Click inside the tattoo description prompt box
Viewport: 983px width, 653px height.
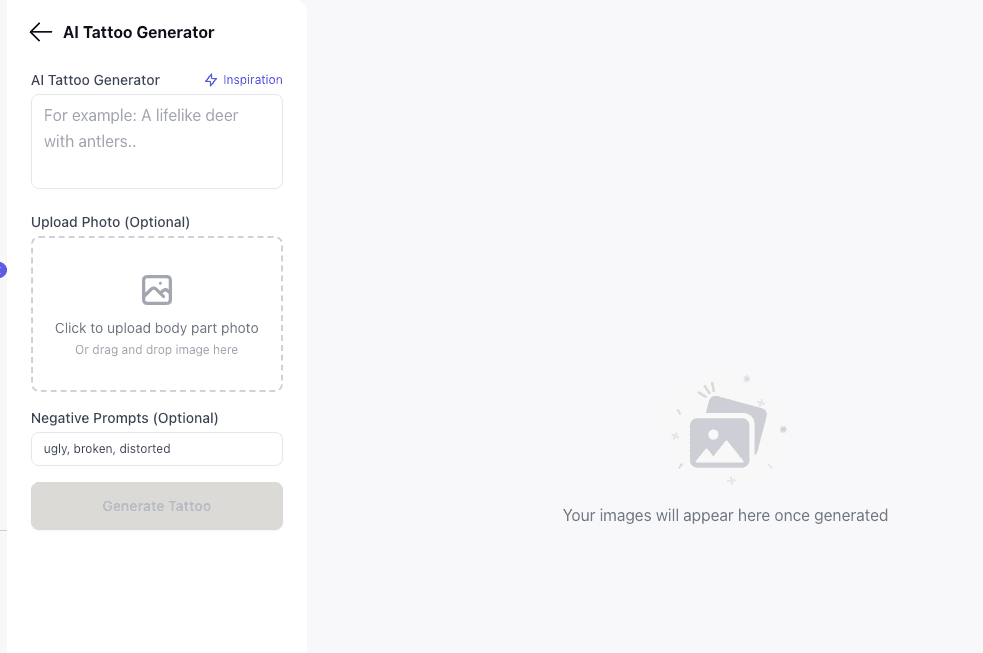[x=156, y=140]
